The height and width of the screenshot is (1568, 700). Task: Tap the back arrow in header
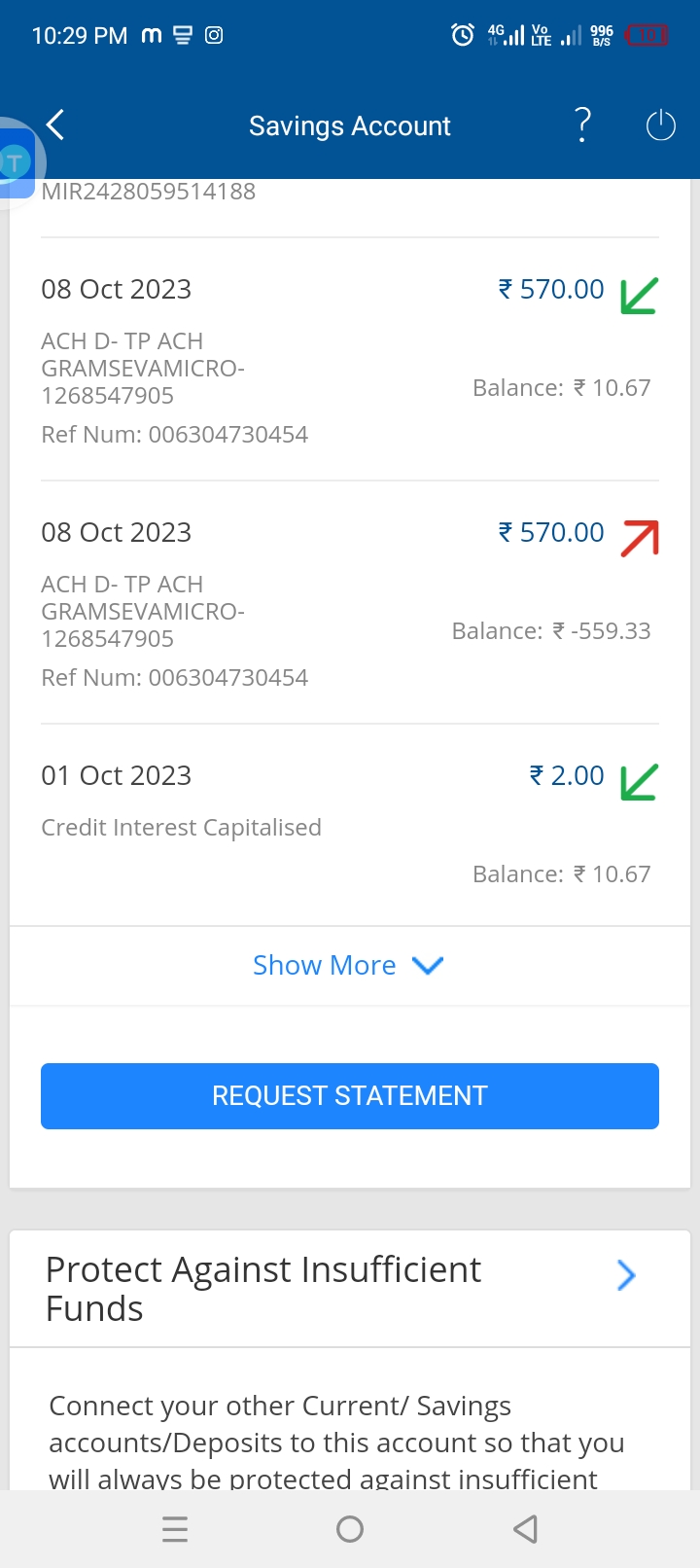[55, 125]
